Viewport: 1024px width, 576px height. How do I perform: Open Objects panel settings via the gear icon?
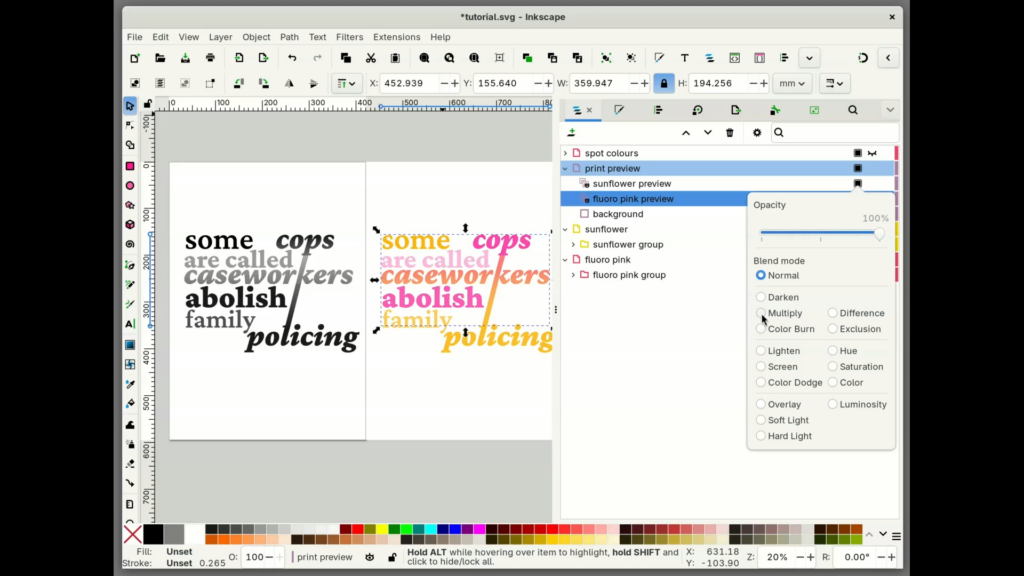tap(757, 132)
